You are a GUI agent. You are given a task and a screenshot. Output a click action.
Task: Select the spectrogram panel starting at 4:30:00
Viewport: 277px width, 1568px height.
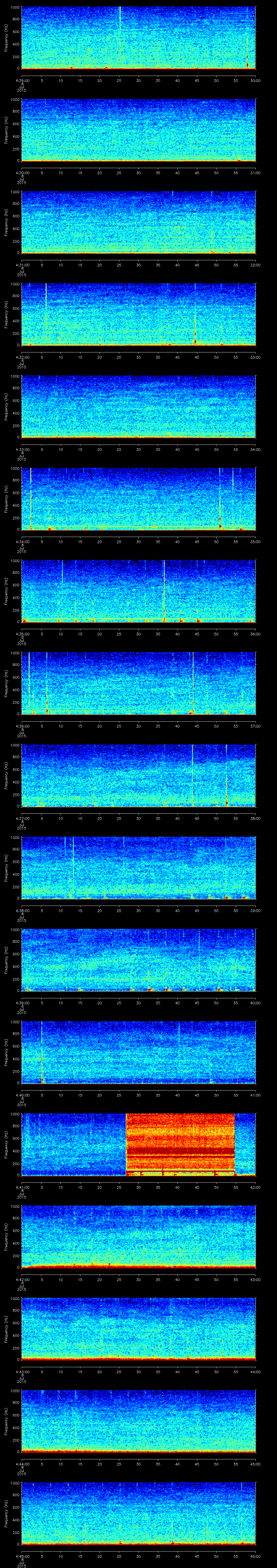coord(138,130)
